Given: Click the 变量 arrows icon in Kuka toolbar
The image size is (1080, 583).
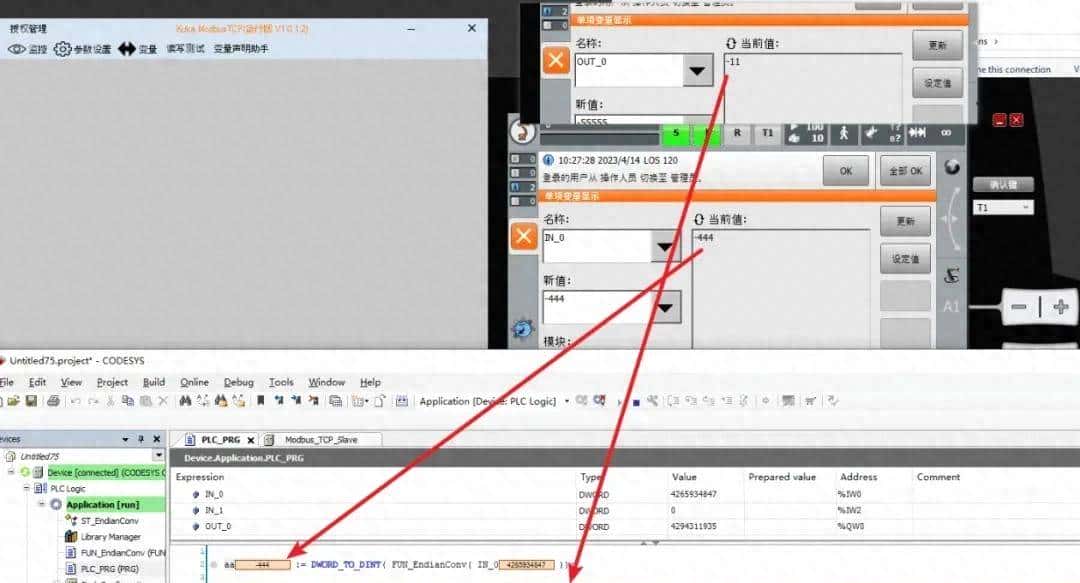Looking at the screenshot, I should [127, 49].
